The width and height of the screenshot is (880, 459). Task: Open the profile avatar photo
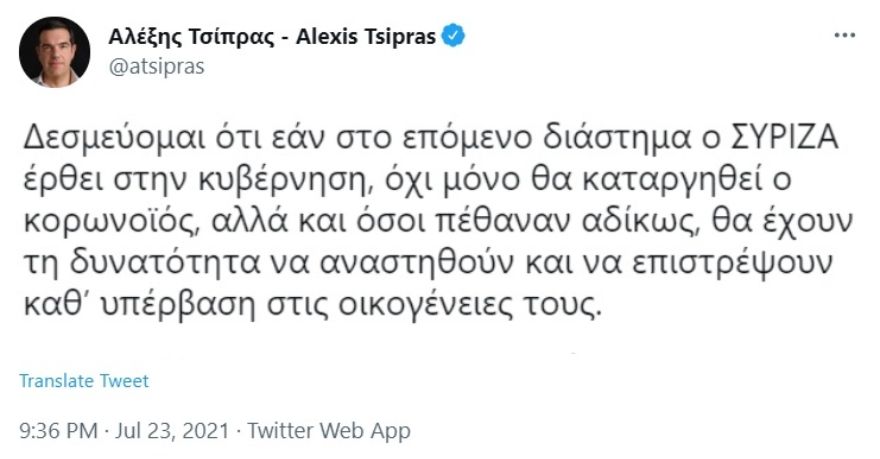[x=54, y=51]
